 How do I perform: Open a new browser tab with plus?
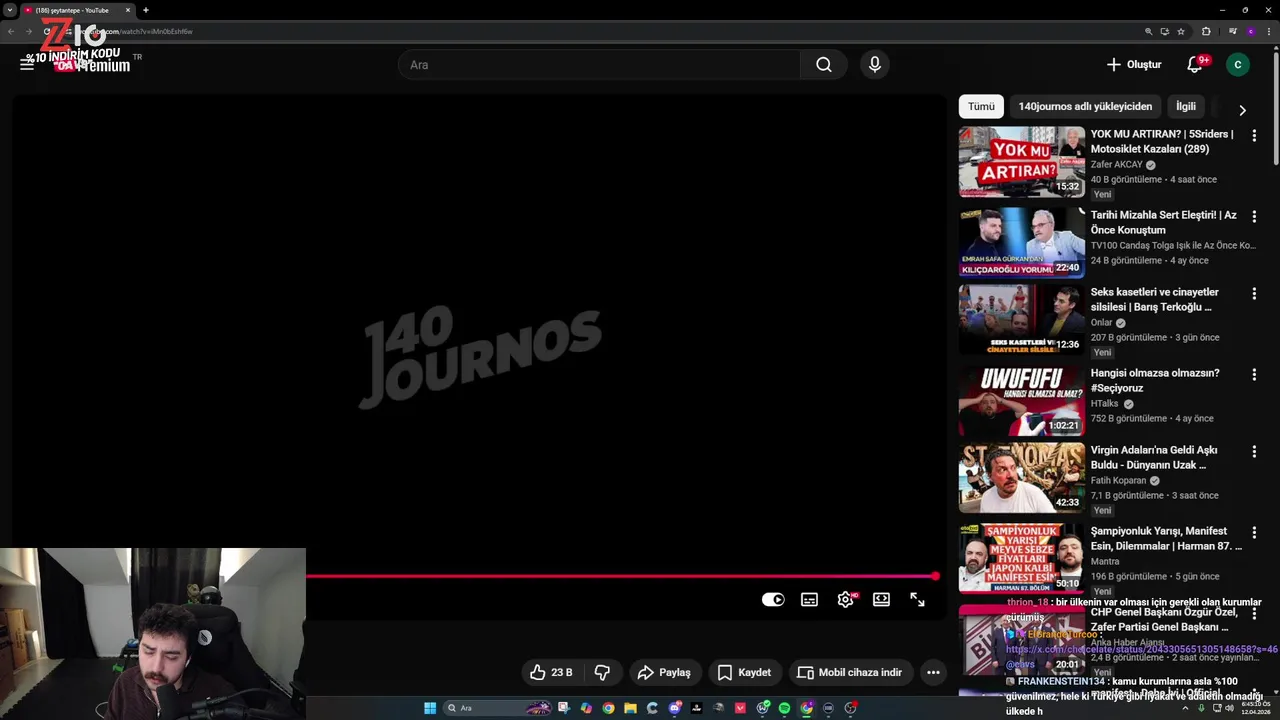pos(145,10)
